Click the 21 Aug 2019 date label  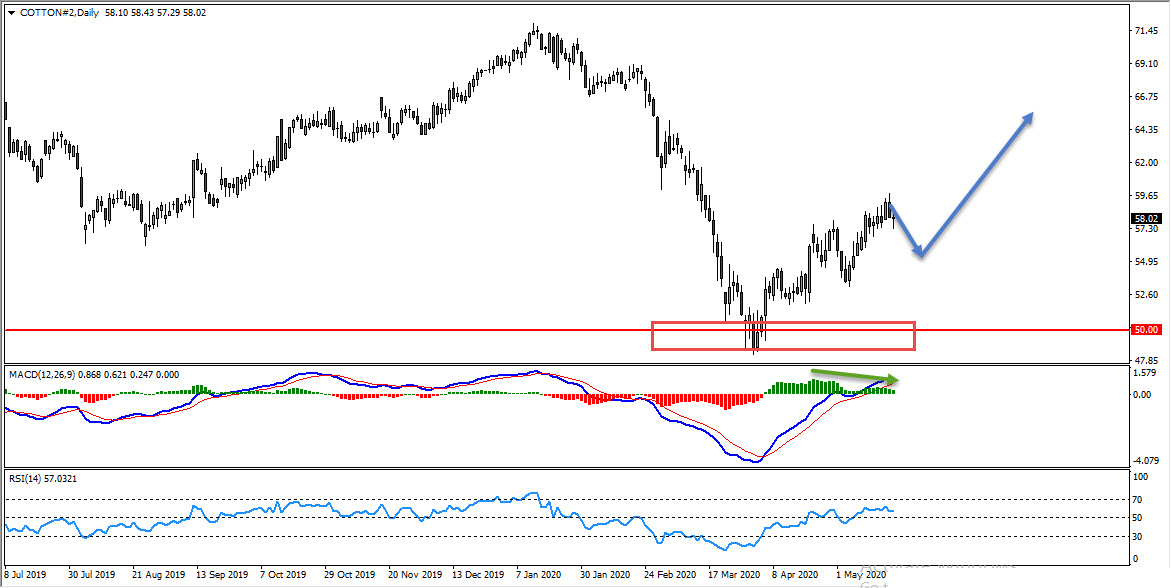156,576
